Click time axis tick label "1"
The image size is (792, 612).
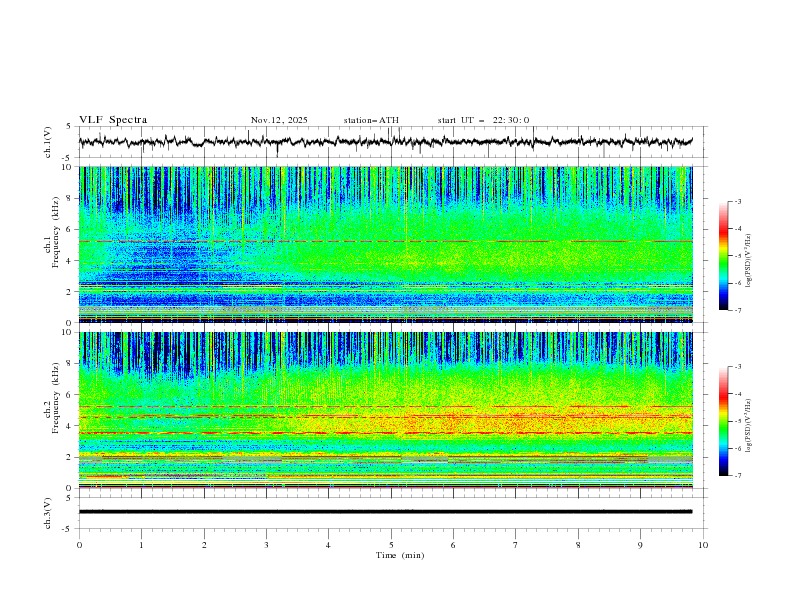click(x=141, y=545)
